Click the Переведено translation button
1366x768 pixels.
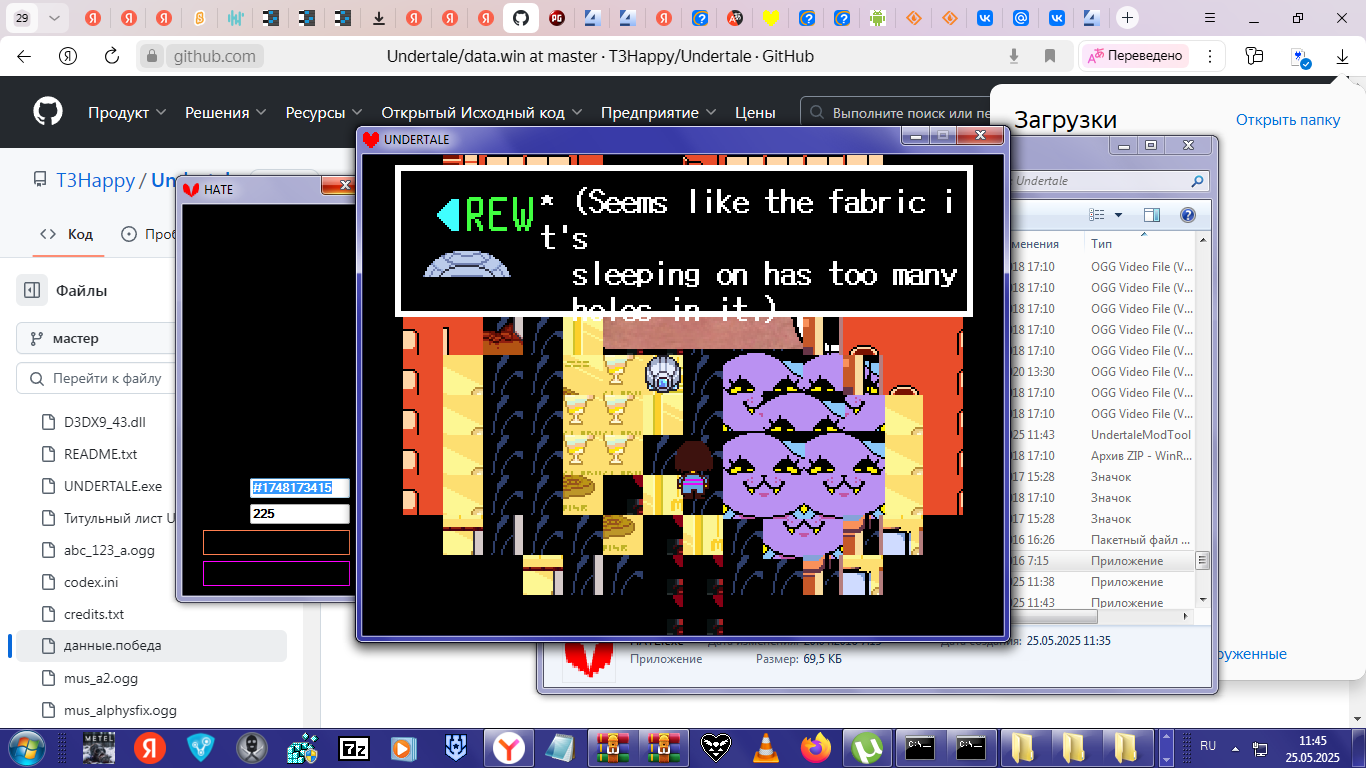tap(1136, 56)
